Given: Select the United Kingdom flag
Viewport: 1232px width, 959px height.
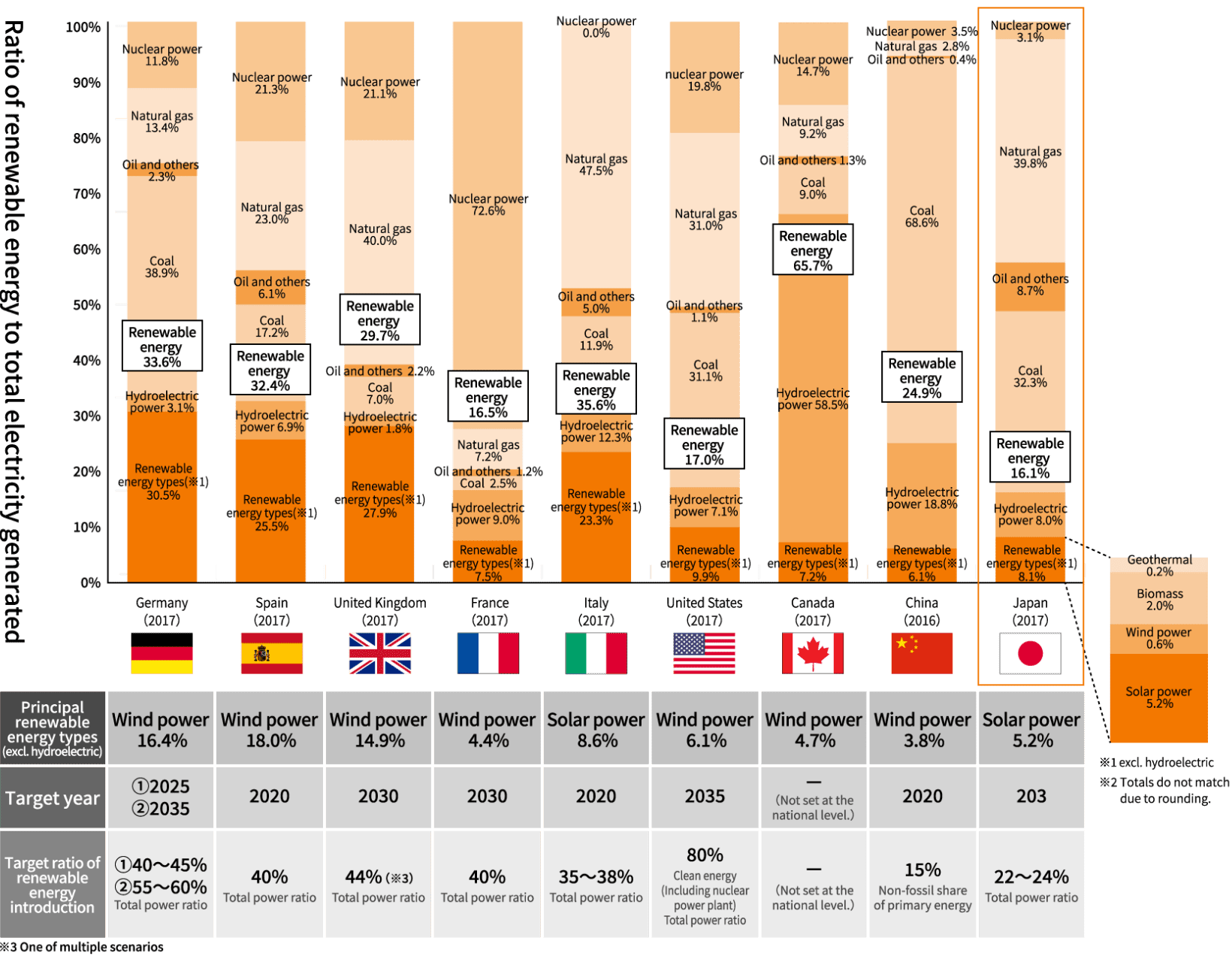Looking at the screenshot, I should point(380,652).
